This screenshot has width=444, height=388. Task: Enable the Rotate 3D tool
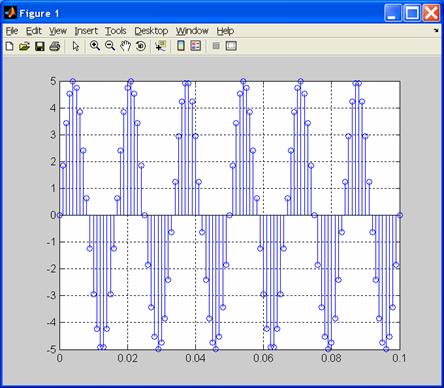pos(141,46)
